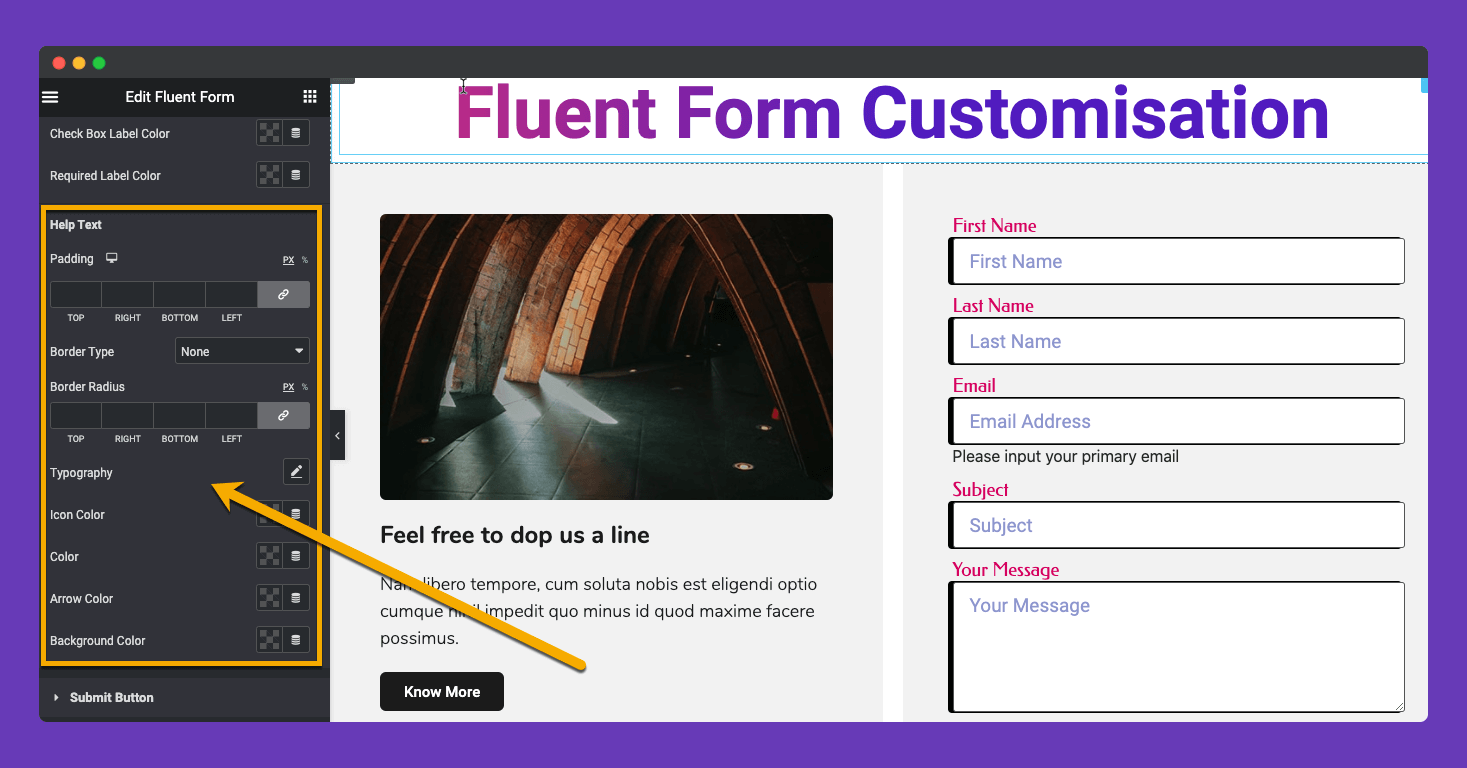Screen dimensions: 1467x768
Task: Click the Help Text section heading
Action: coord(76,225)
